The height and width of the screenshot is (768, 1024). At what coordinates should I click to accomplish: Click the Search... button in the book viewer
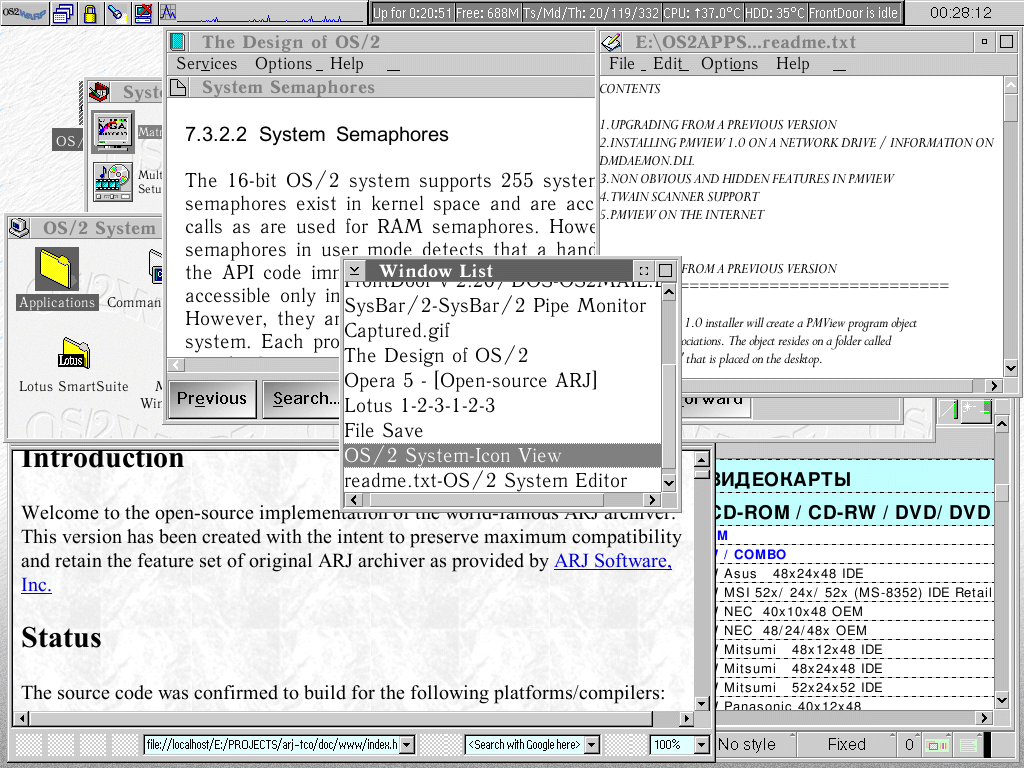[x=304, y=398]
